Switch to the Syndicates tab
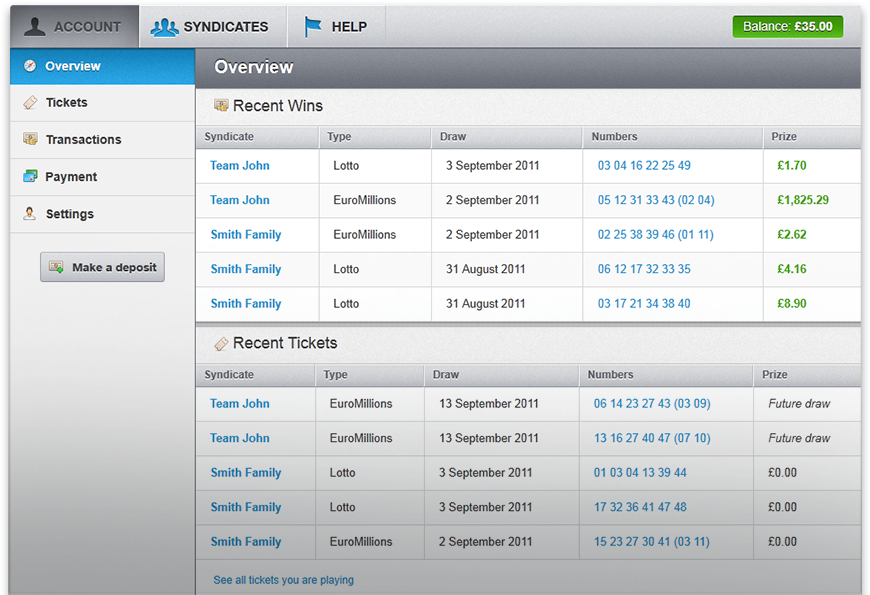The width and height of the screenshot is (870, 595). [213, 27]
